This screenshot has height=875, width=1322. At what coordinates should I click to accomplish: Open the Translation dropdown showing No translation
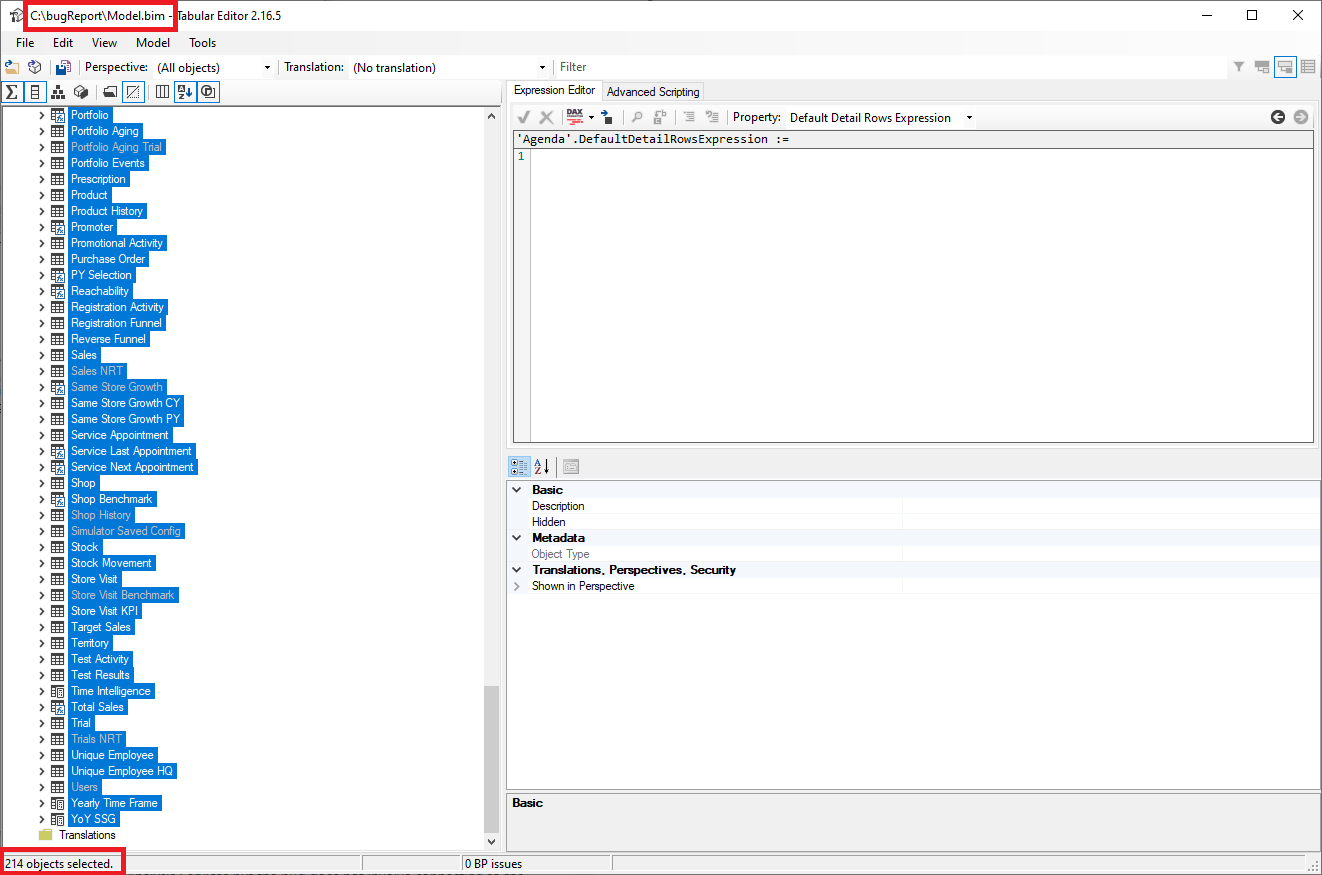point(450,67)
